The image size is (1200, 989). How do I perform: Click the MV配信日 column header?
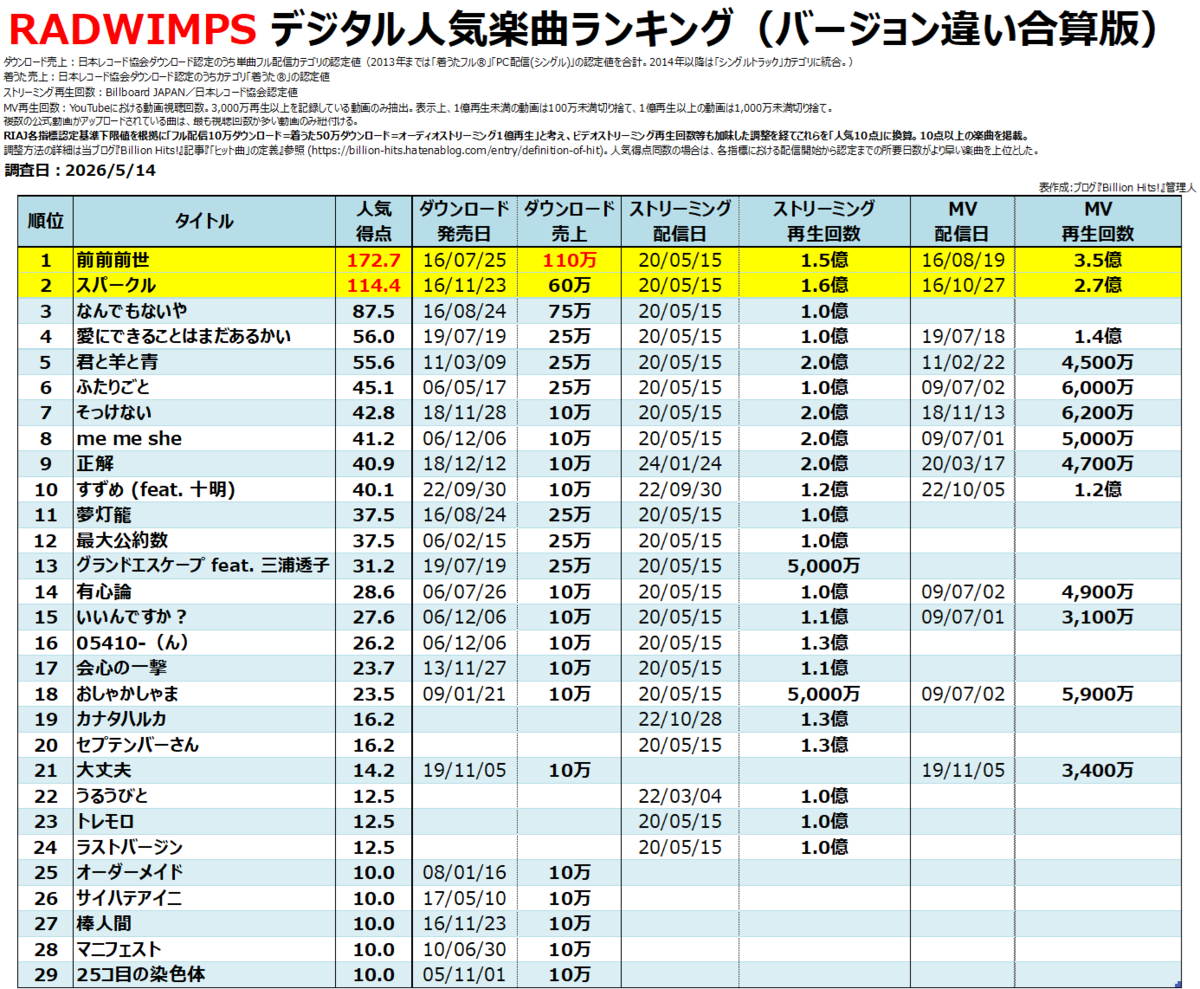pyautogui.click(x=962, y=221)
